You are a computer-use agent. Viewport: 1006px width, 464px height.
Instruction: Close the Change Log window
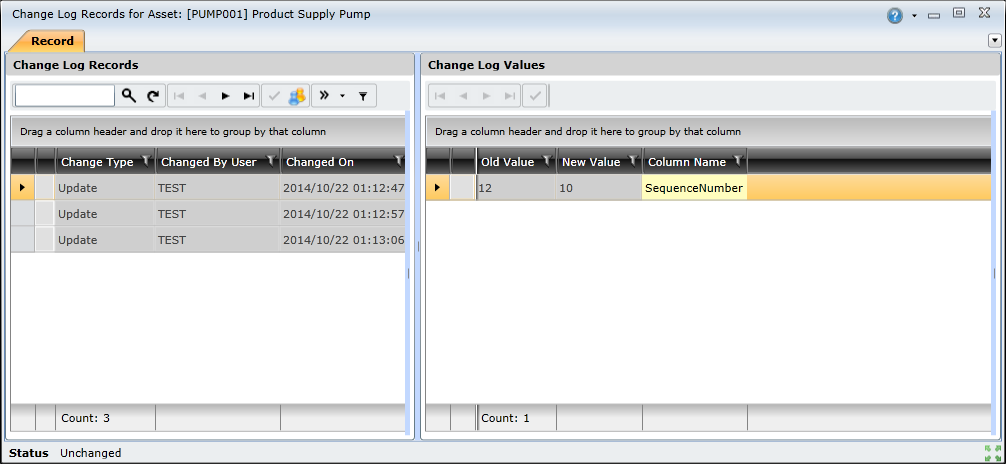(984, 12)
